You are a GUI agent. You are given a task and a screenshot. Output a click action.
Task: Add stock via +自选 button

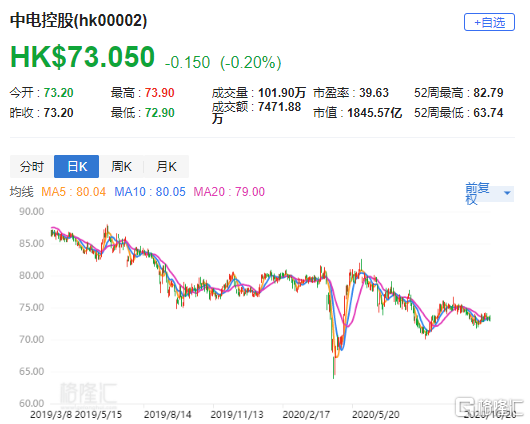[489, 22]
